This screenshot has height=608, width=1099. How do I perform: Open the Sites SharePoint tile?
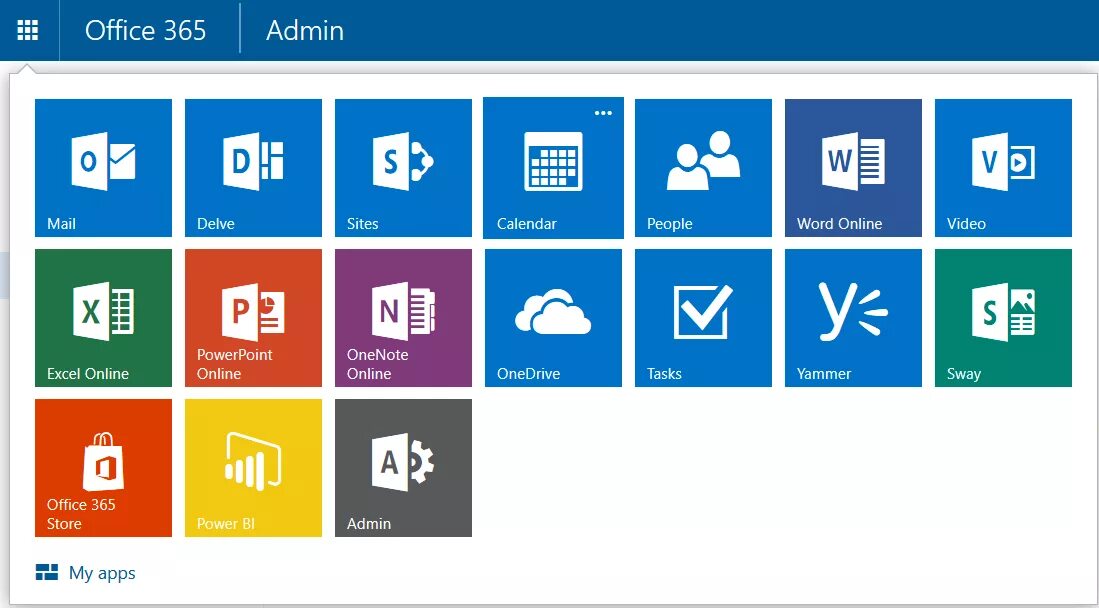403,168
